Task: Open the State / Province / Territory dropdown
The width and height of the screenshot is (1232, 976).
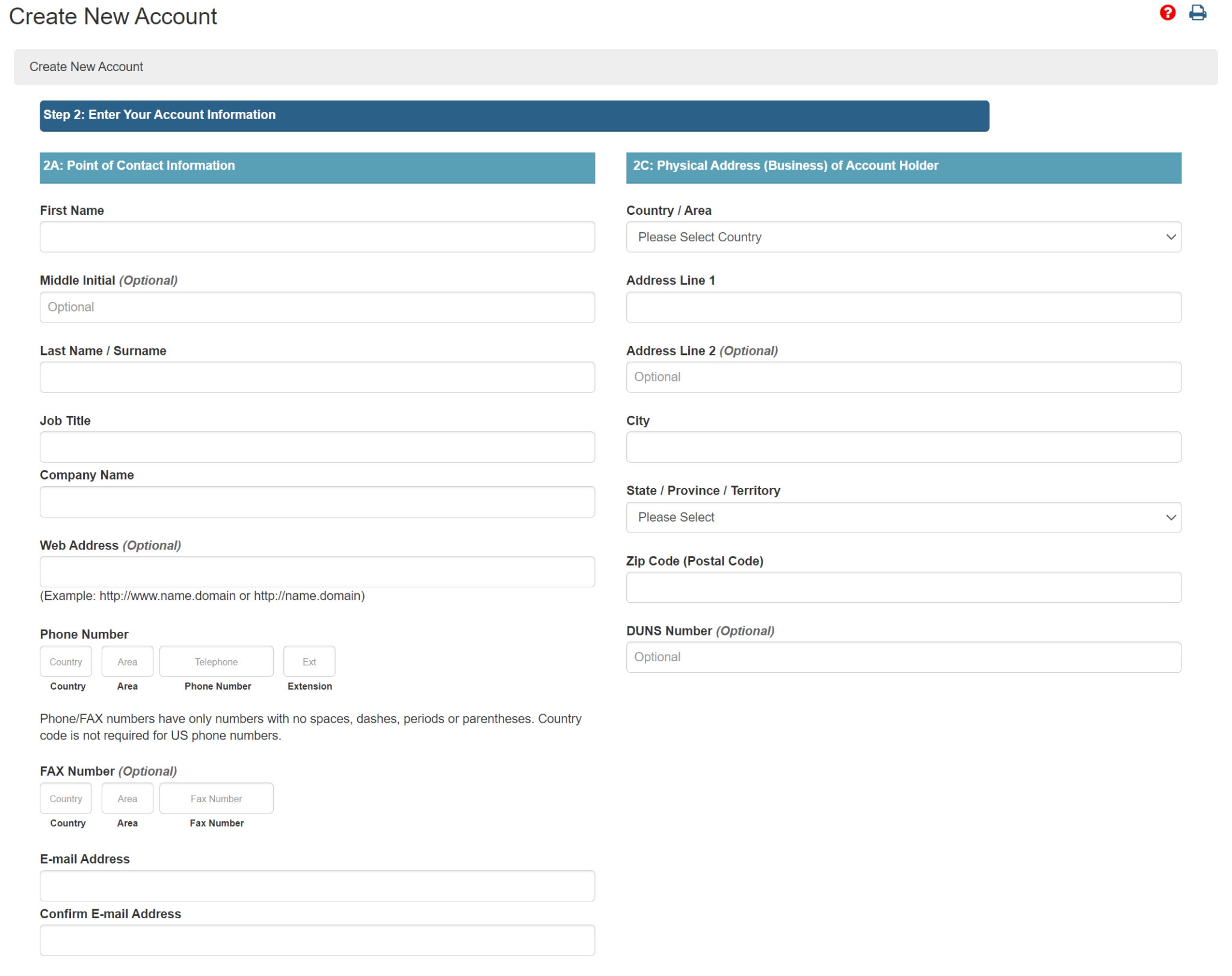Action: (904, 517)
